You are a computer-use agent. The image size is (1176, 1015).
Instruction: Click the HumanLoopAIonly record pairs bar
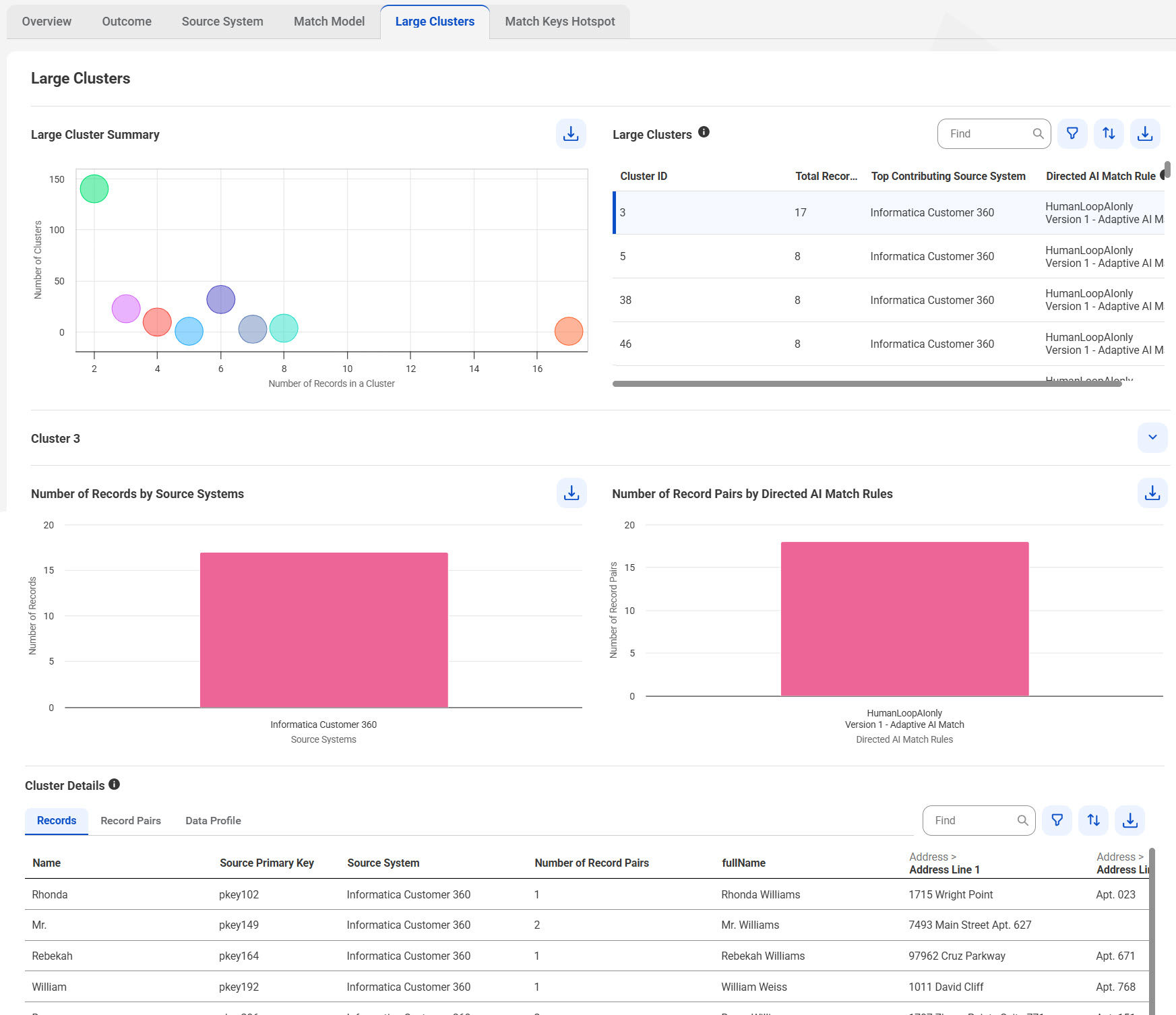[905, 619]
